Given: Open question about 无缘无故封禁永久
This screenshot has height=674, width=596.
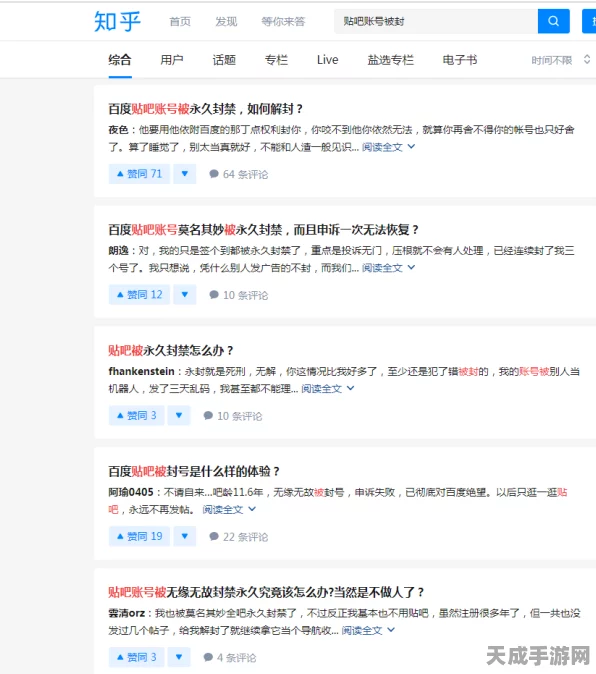Looking at the screenshot, I should [x=266, y=592].
